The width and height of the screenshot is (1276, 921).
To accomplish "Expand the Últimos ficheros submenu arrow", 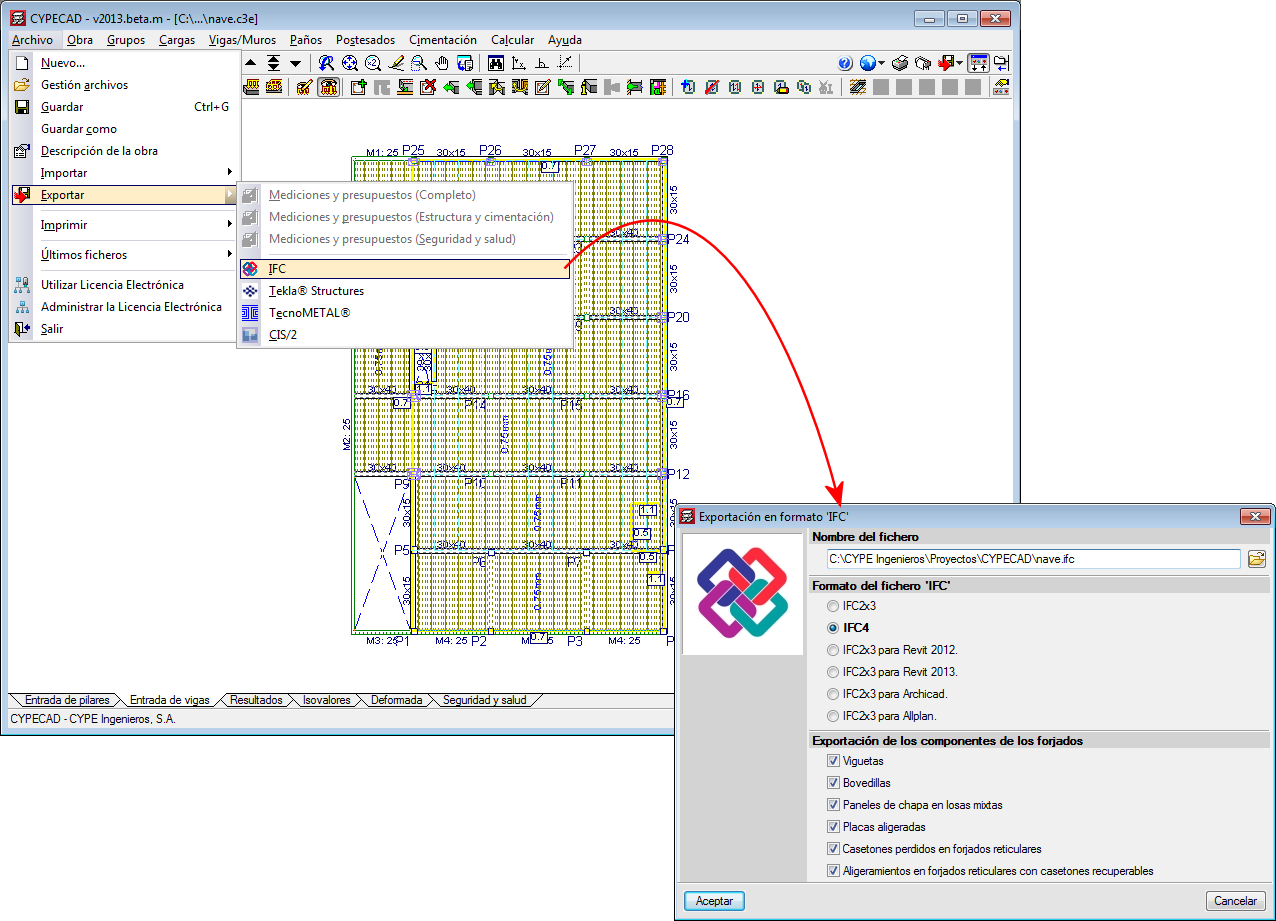I will click(x=230, y=255).
